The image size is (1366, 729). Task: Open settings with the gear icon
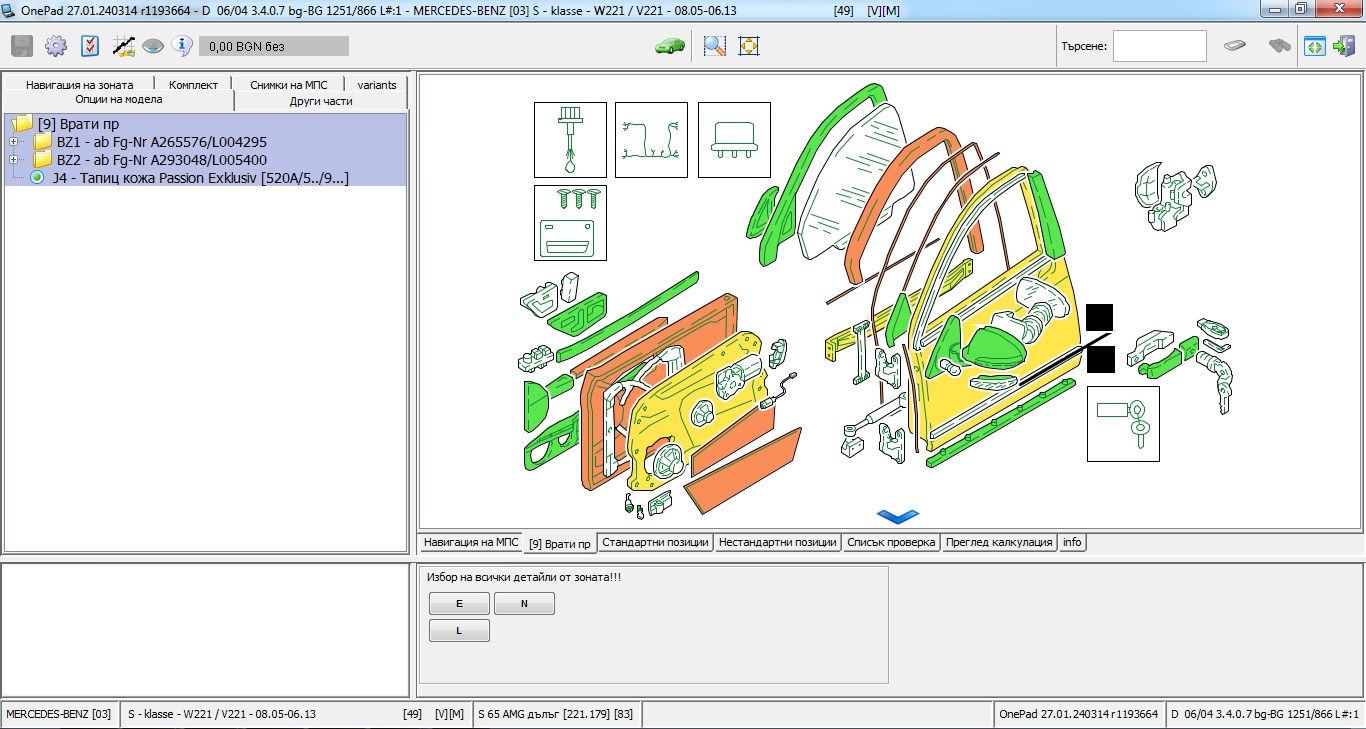(x=56, y=46)
